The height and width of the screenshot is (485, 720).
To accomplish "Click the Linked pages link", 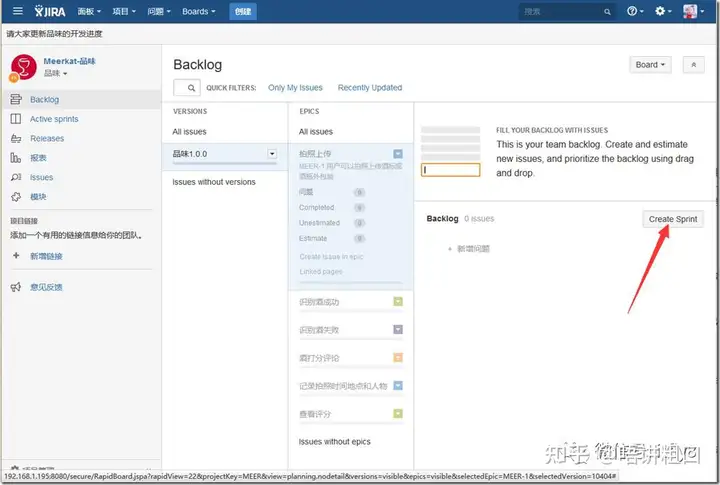I will [321, 271].
